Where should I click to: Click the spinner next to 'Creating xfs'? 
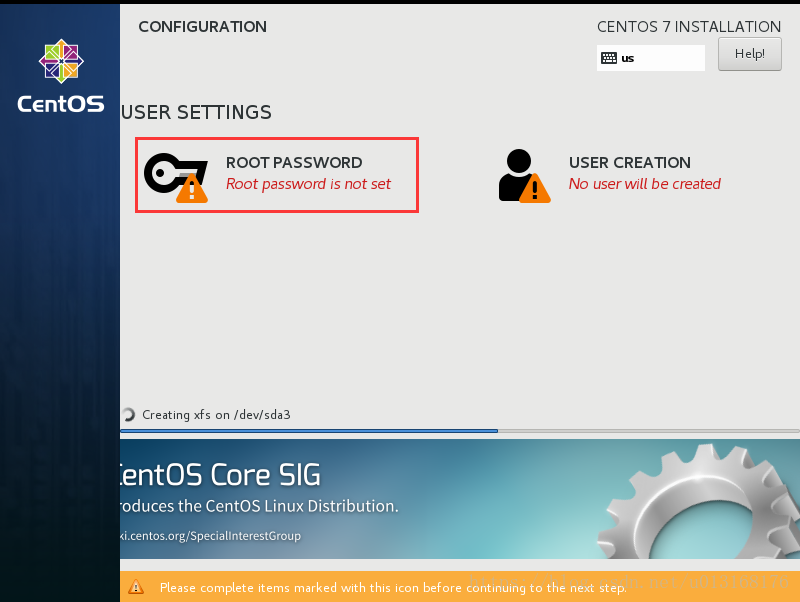[x=129, y=414]
